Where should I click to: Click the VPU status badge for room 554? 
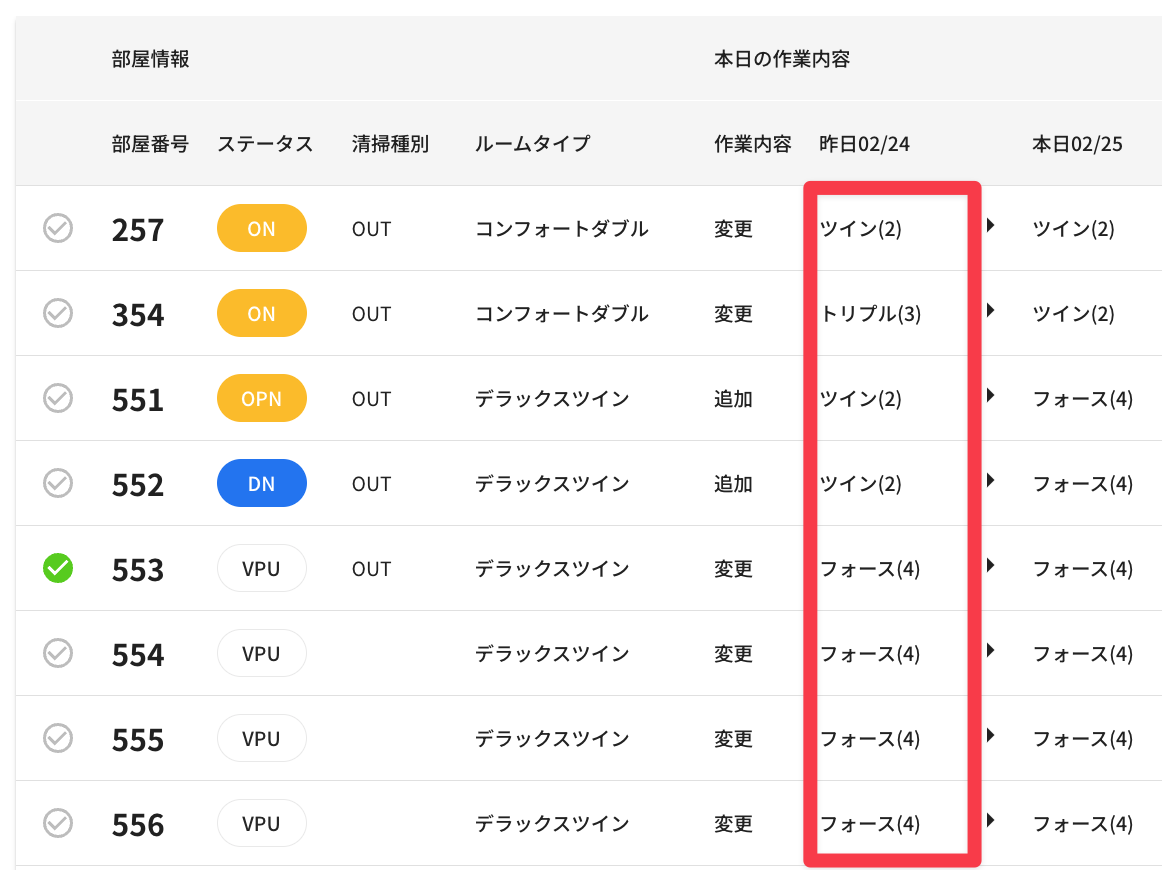(261, 654)
